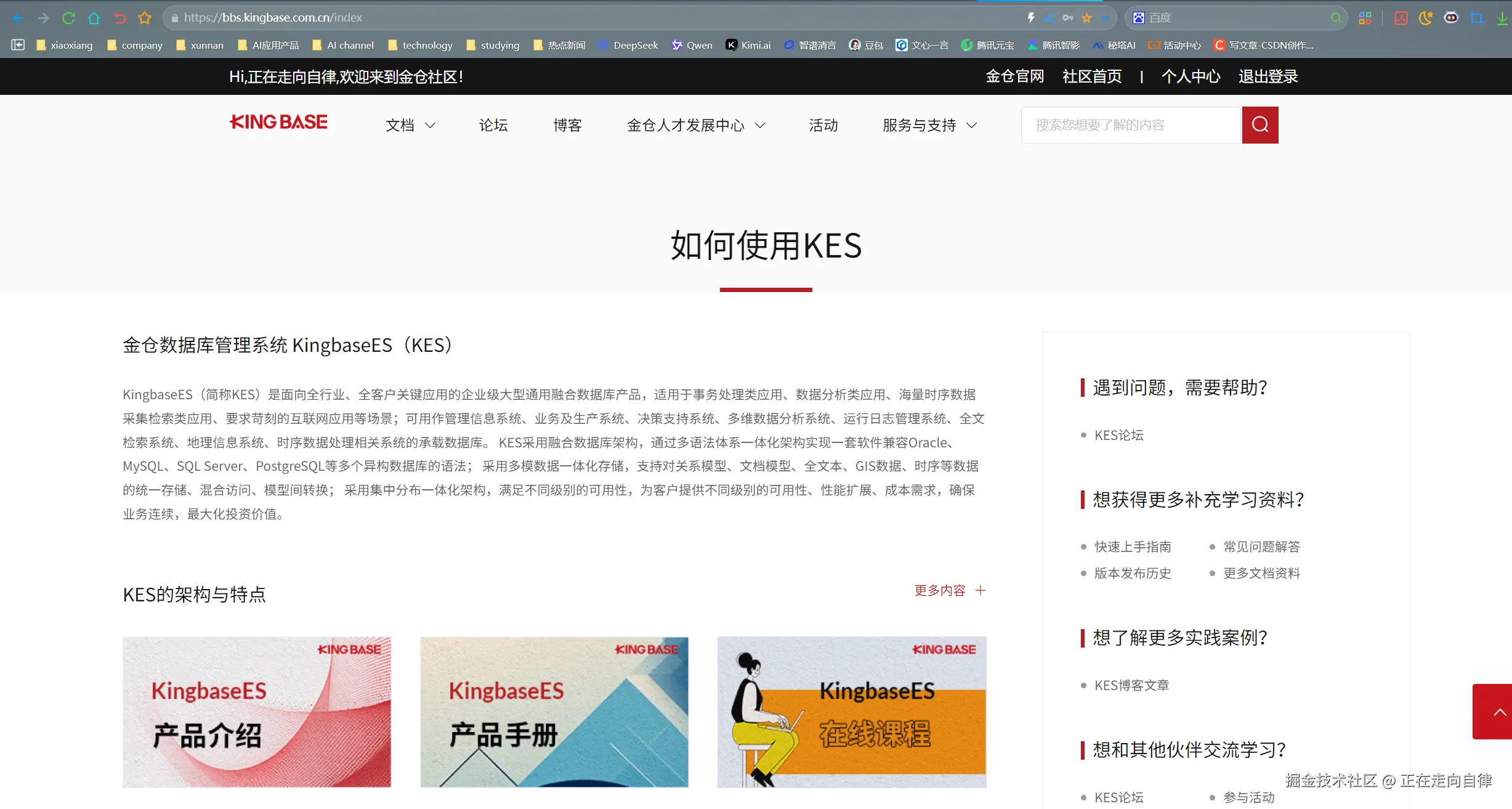Click the green download arrow icon

(x=1502, y=18)
